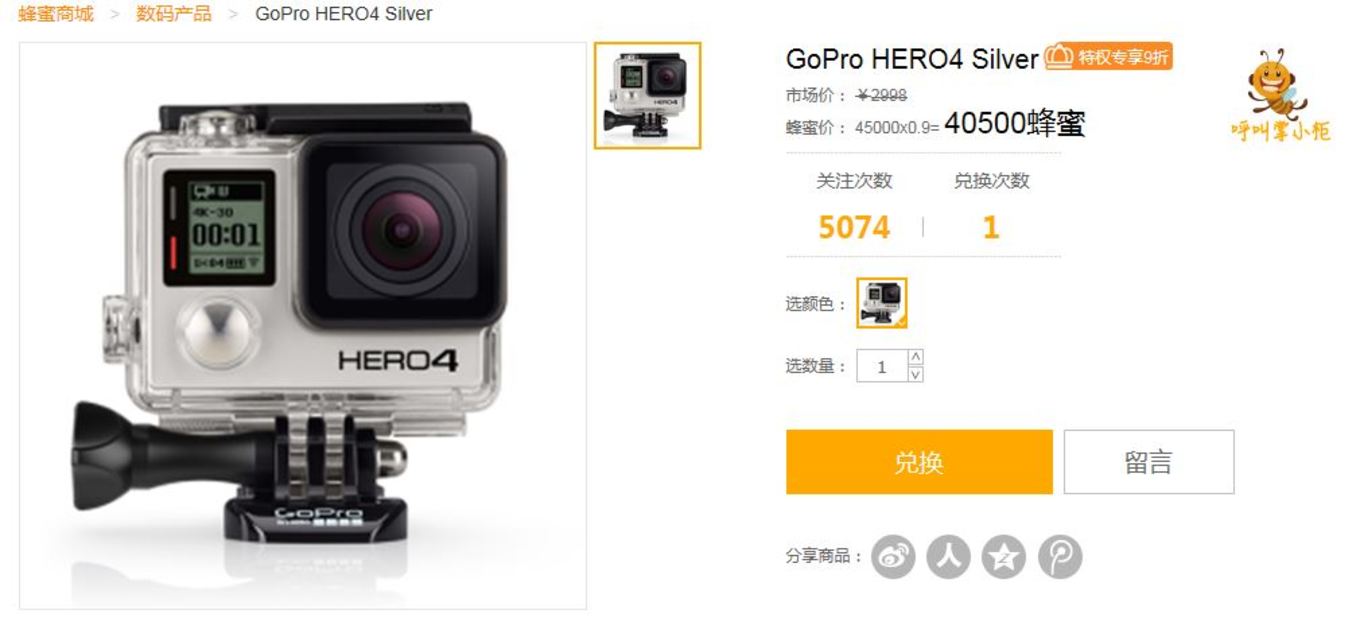1360x637 pixels.
Task: Increase quantity with the up arrow
Action: (915, 357)
